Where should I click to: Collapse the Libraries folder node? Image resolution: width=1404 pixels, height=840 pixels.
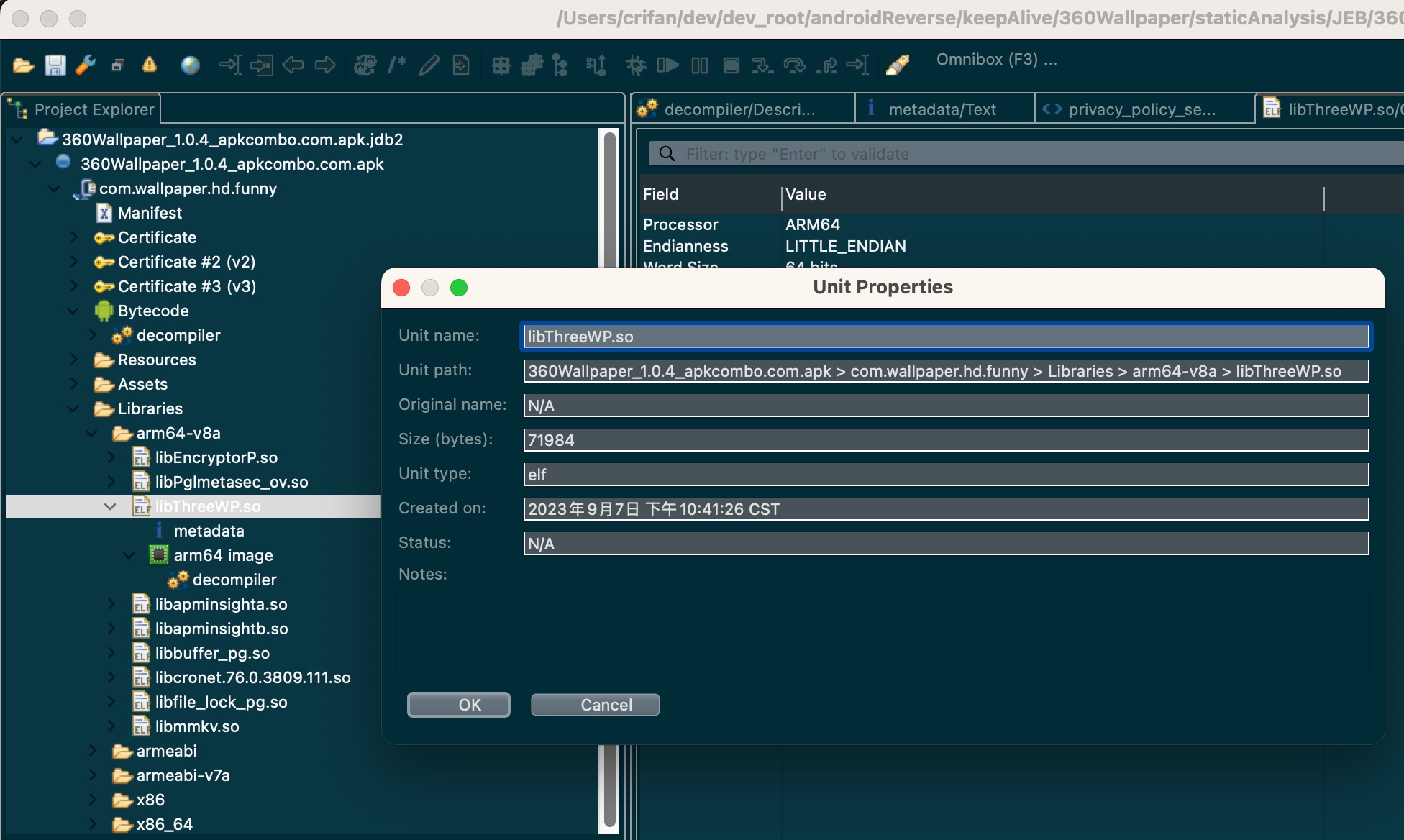tap(74, 408)
